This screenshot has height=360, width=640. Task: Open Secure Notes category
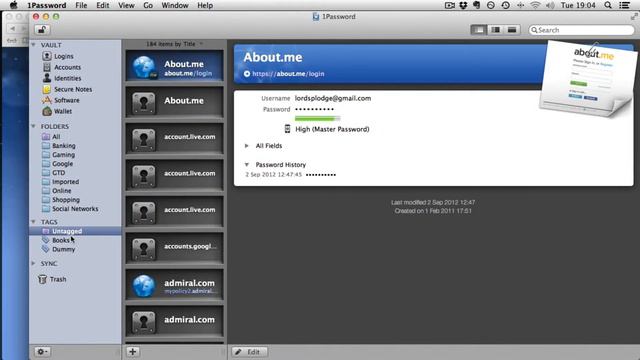point(73,89)
